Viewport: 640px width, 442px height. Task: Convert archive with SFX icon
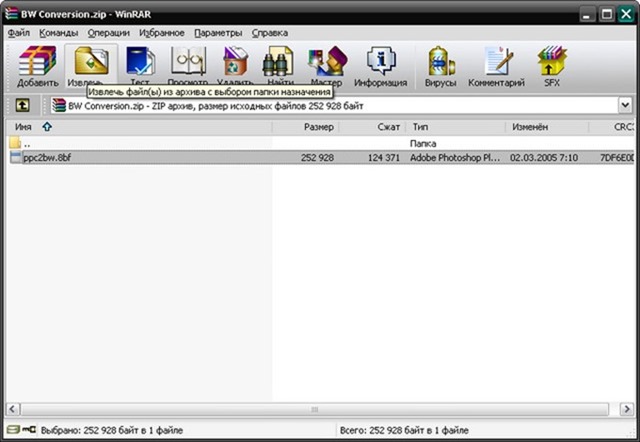(552, 60)
